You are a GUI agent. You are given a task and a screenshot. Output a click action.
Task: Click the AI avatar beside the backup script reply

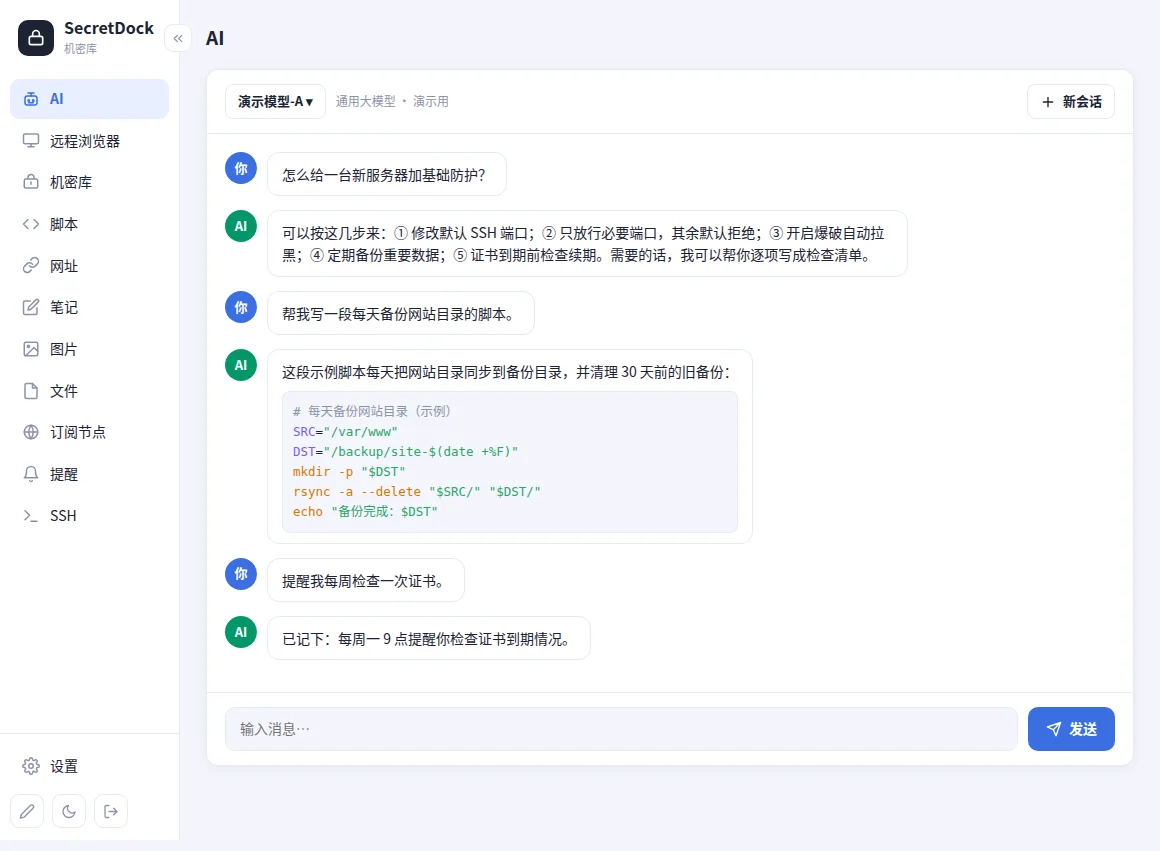pyautogui.click(x=241, y=366)
